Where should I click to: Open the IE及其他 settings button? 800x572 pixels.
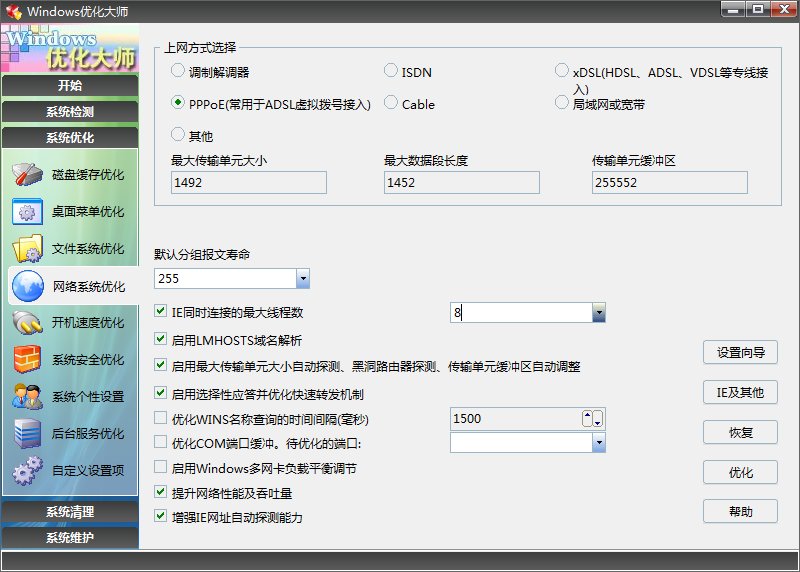[740, 392]
